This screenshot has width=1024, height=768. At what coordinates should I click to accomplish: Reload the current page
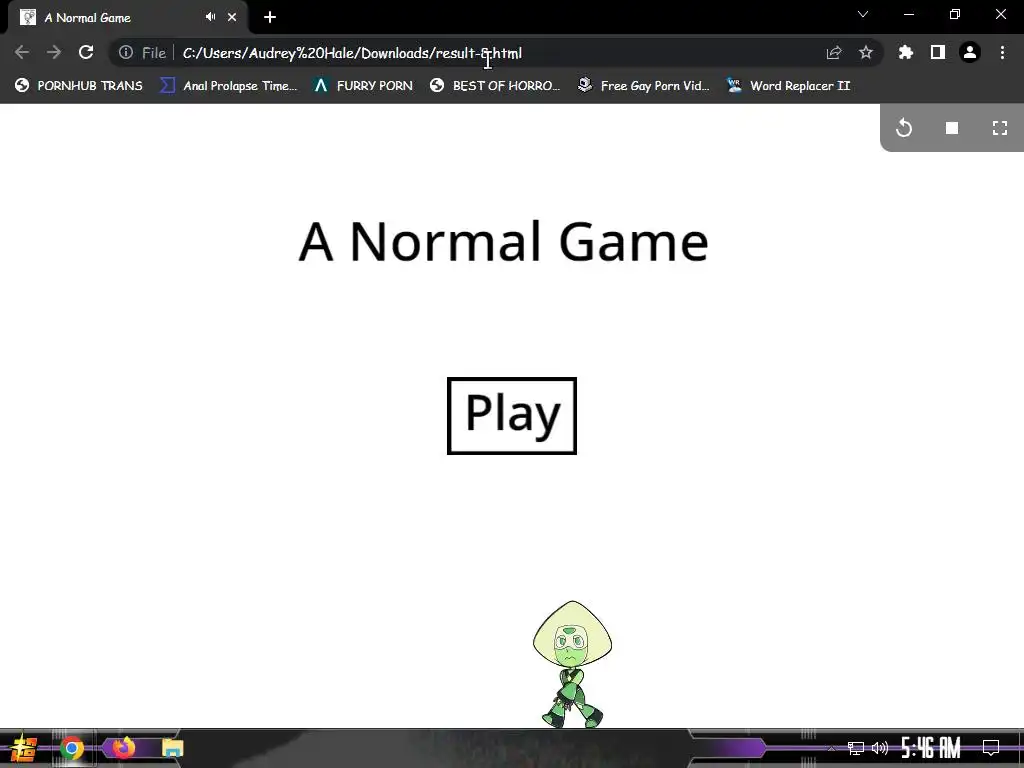click(86, 52)
